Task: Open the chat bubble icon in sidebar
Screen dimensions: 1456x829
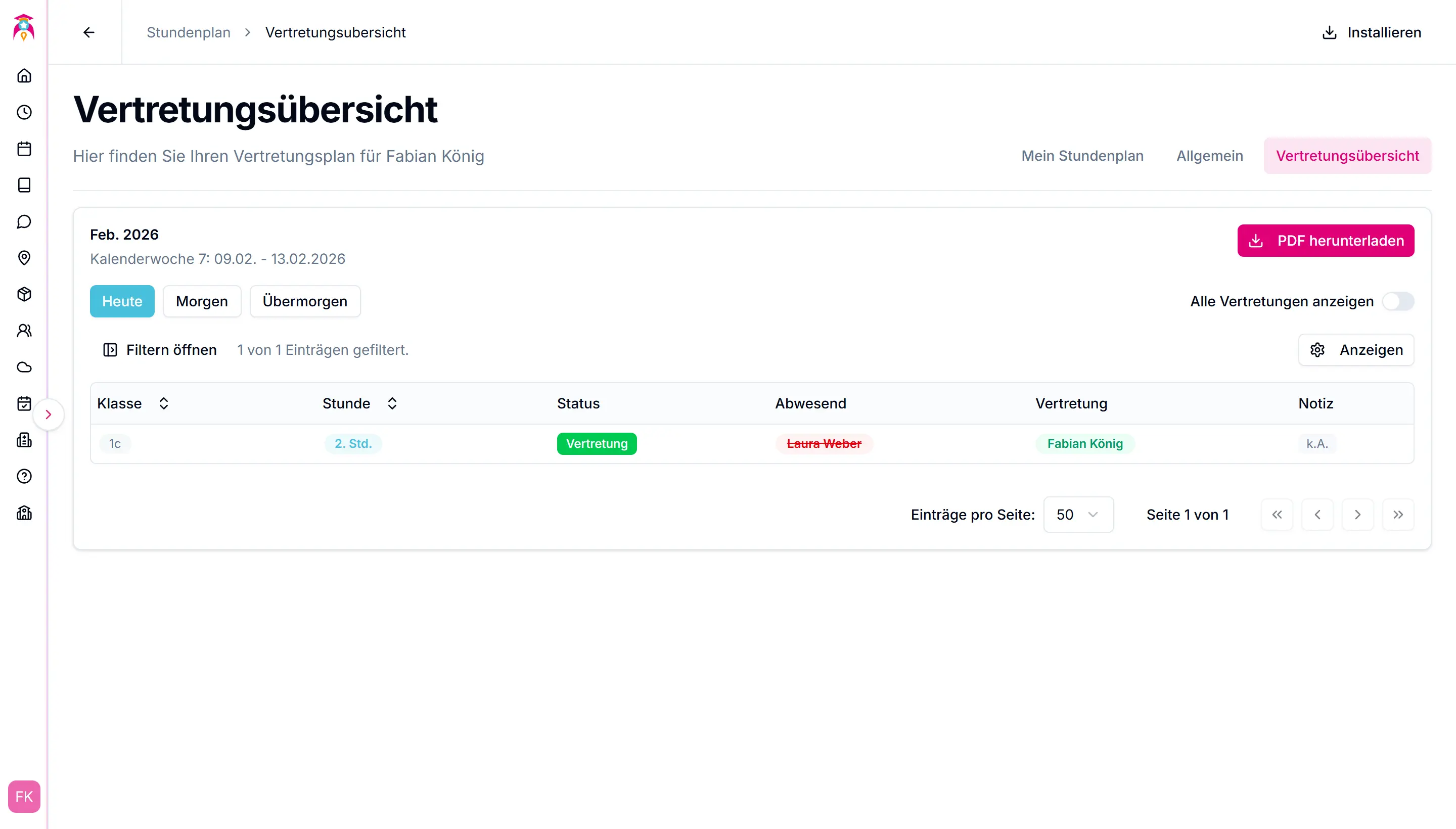Action: click(x=24, y=221)
